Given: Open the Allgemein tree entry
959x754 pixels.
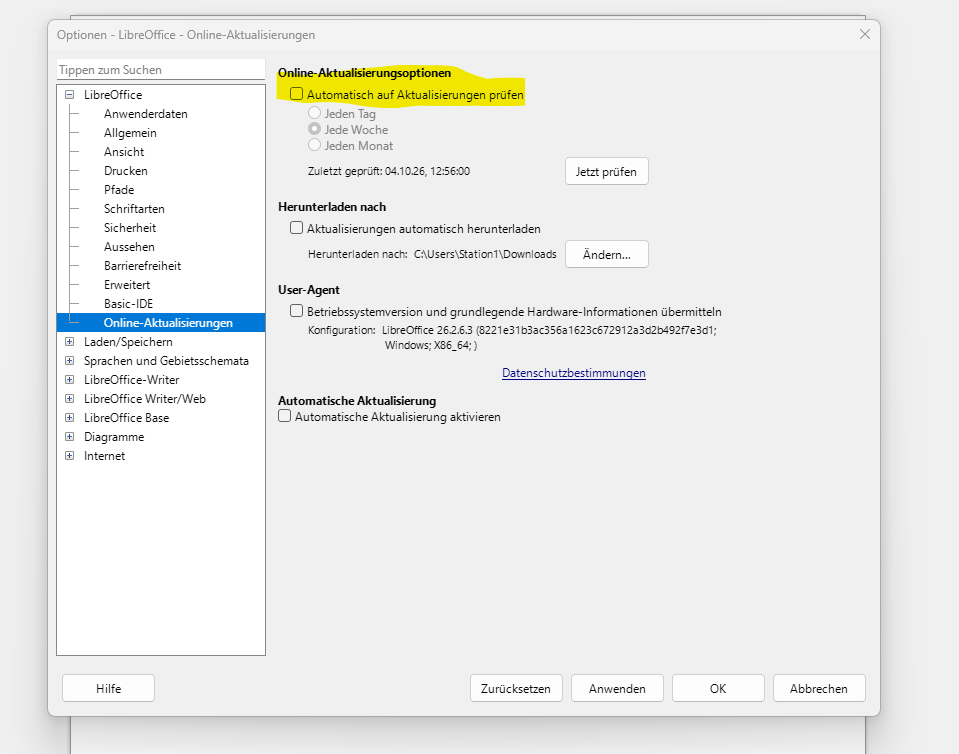Looking at the screenshot, I should [x=130, y=133].
